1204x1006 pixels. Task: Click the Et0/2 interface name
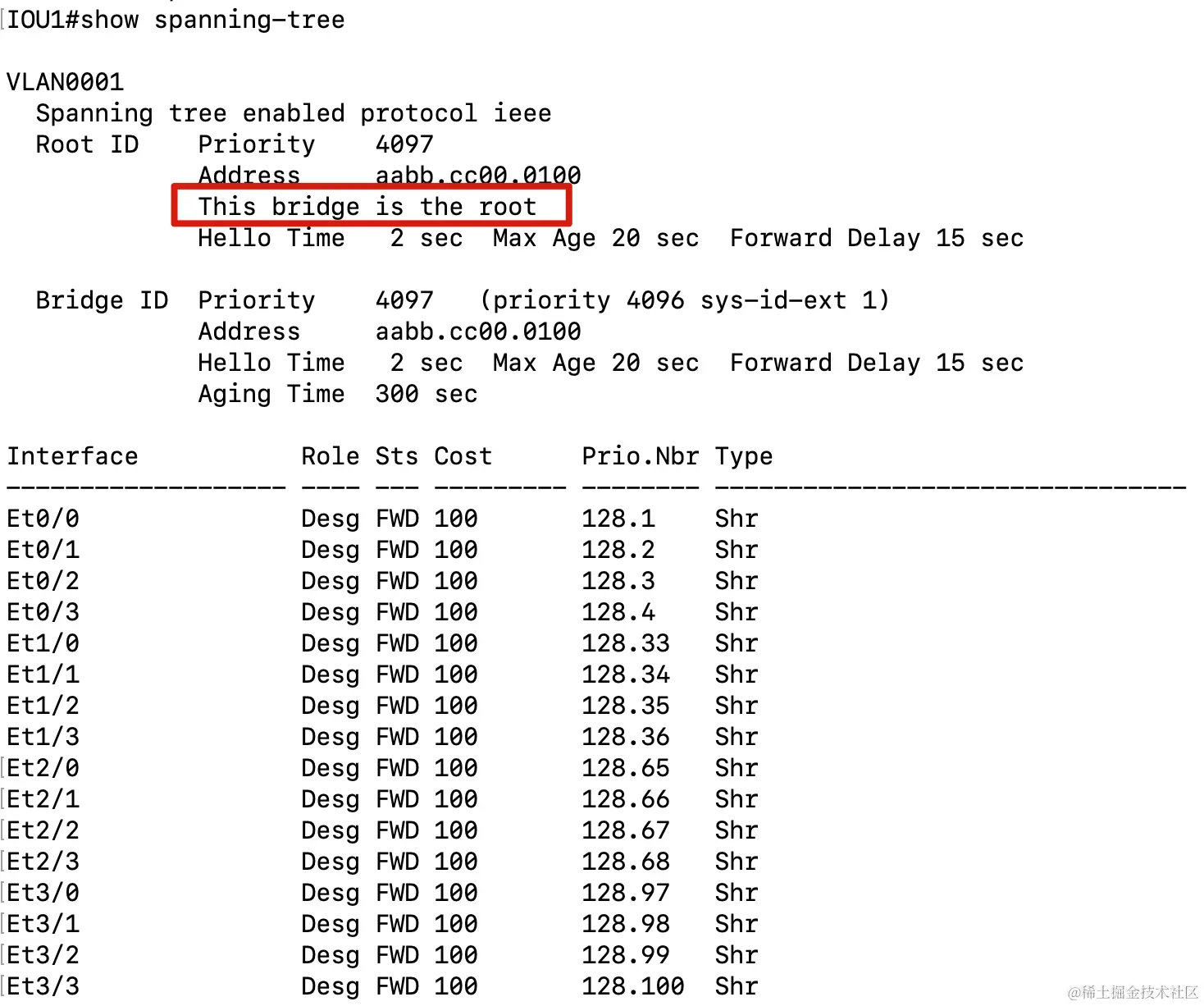(43, 581)
